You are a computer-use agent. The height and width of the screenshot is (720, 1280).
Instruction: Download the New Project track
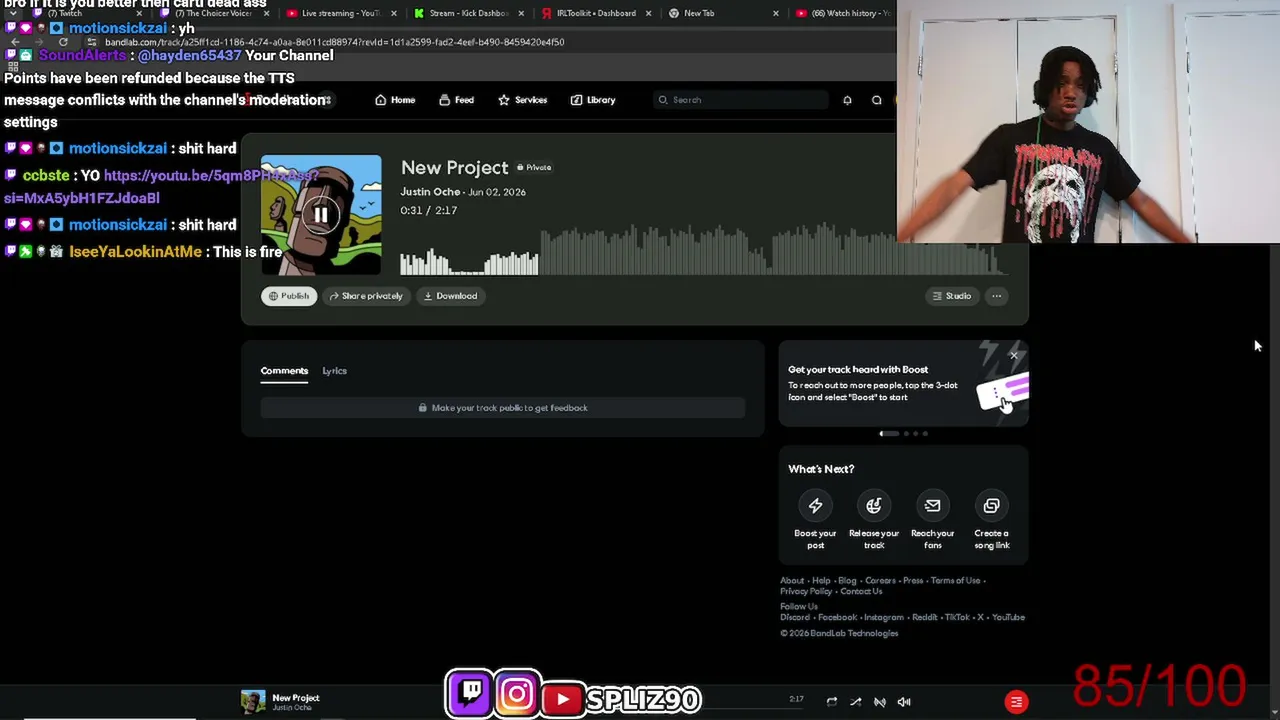click(x=450, y=296)
